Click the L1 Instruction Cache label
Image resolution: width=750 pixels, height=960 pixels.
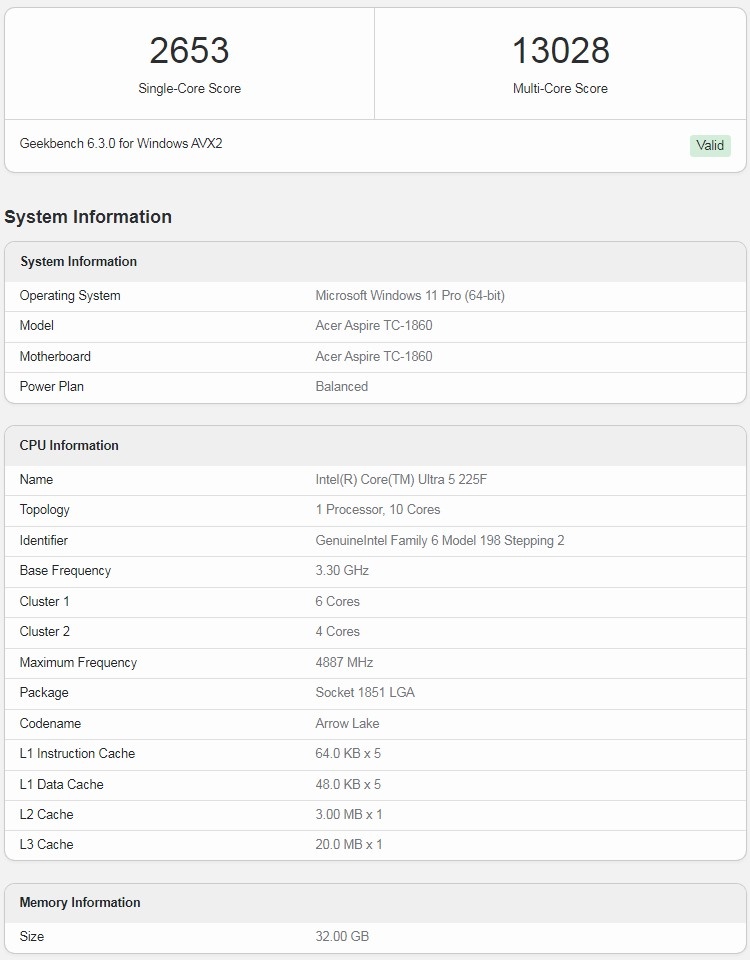tap(77, 753)
